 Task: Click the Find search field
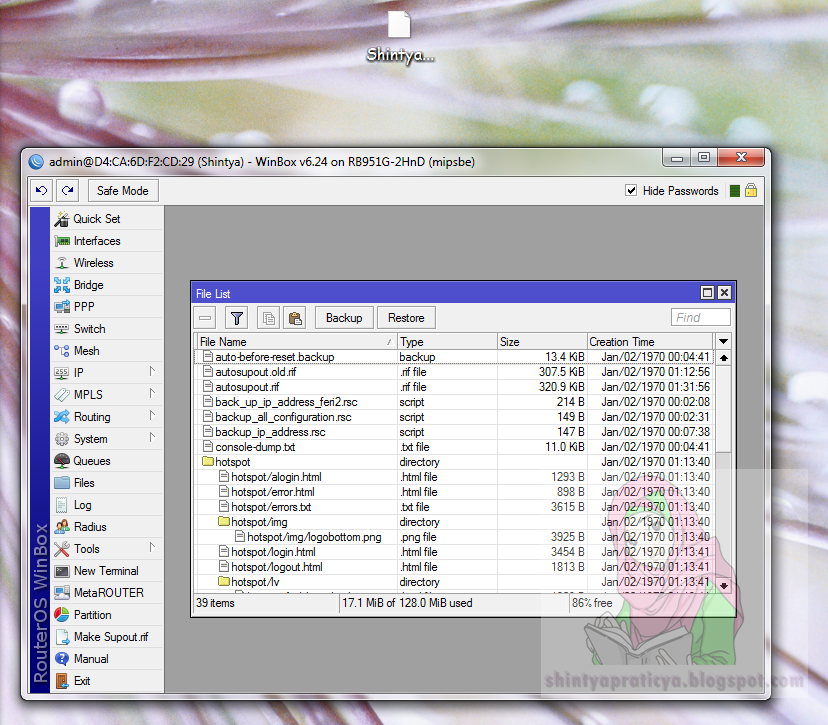tap(701, 317)
